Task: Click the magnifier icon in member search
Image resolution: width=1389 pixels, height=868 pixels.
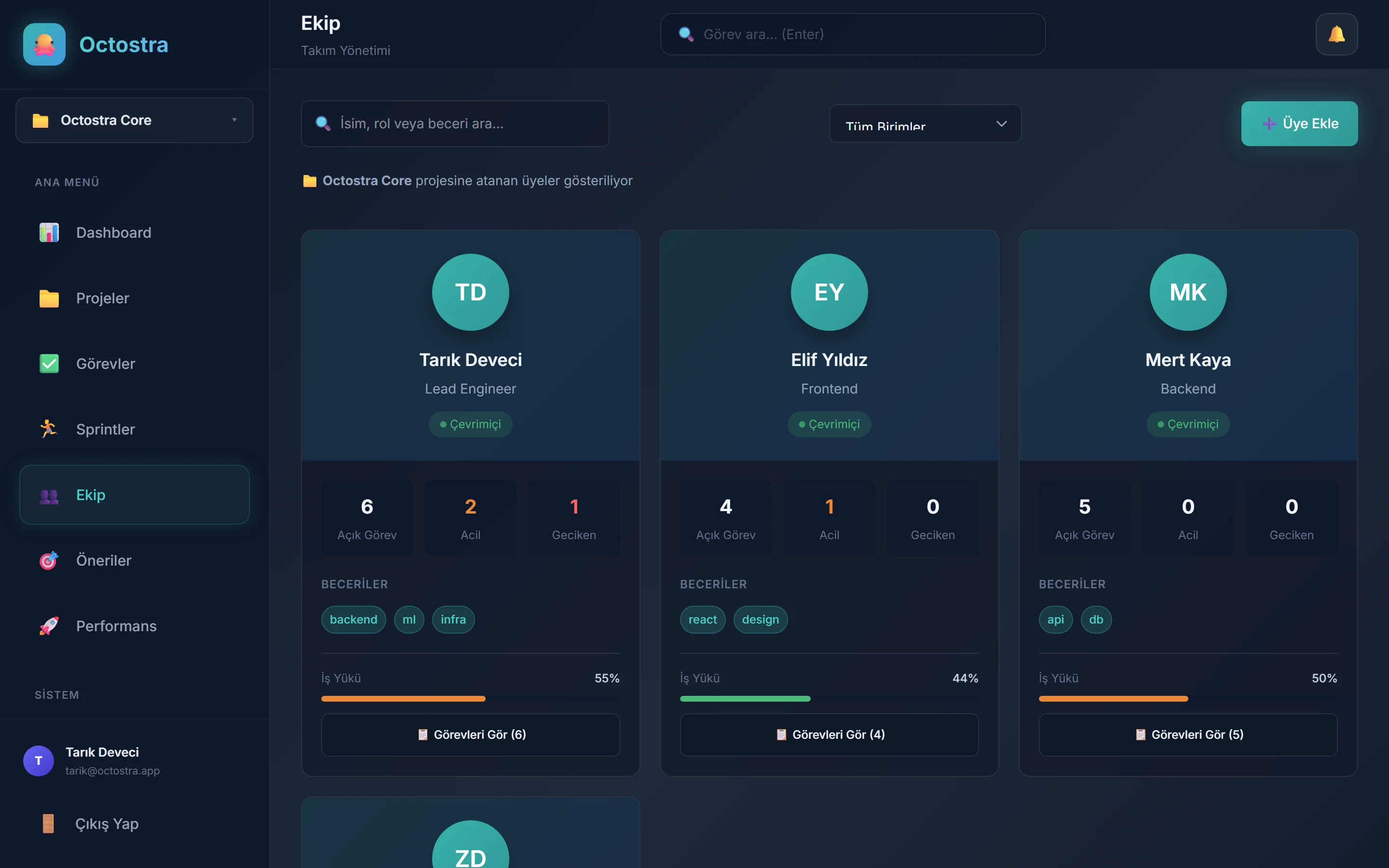Action: 323,123
